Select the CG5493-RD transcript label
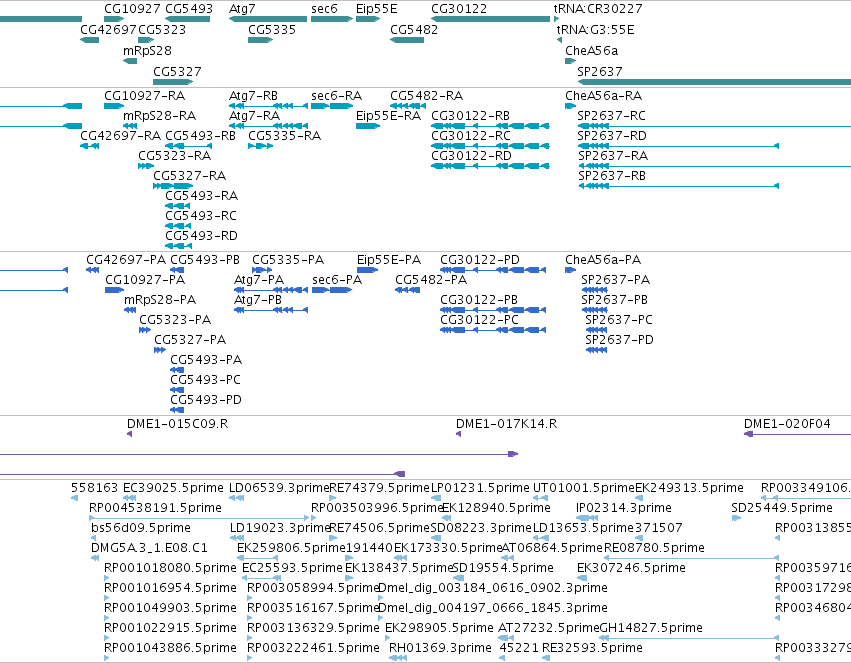 [x=201, y=236]
